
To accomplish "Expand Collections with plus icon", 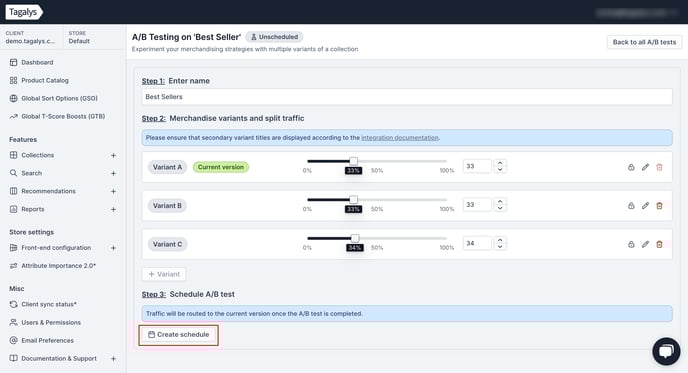I will tap(113, 155).
